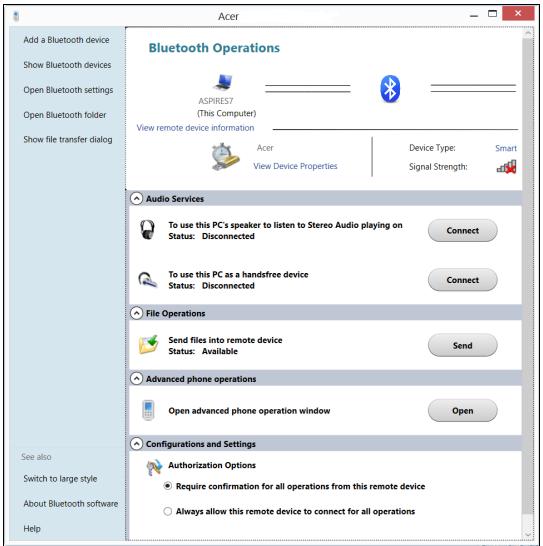Click the title bar application icon
Viewport: 543px width, 546px height.
tap(16, 16)
